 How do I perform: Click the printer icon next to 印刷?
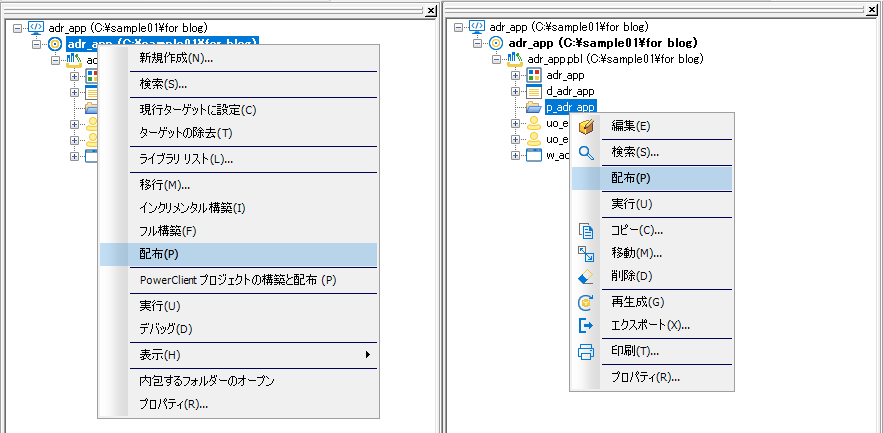tap(587, 351)
